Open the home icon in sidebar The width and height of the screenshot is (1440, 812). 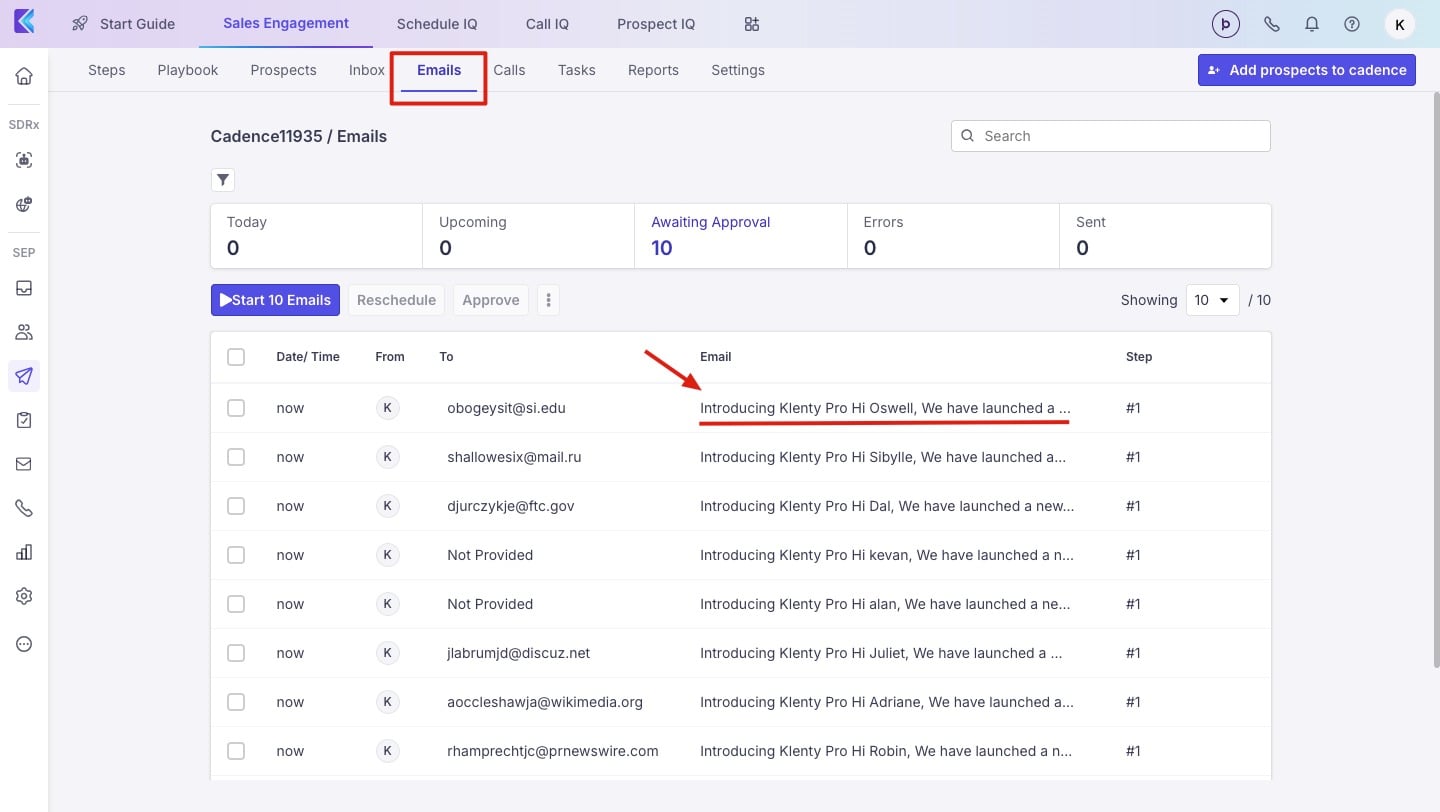tap(24, 76)
